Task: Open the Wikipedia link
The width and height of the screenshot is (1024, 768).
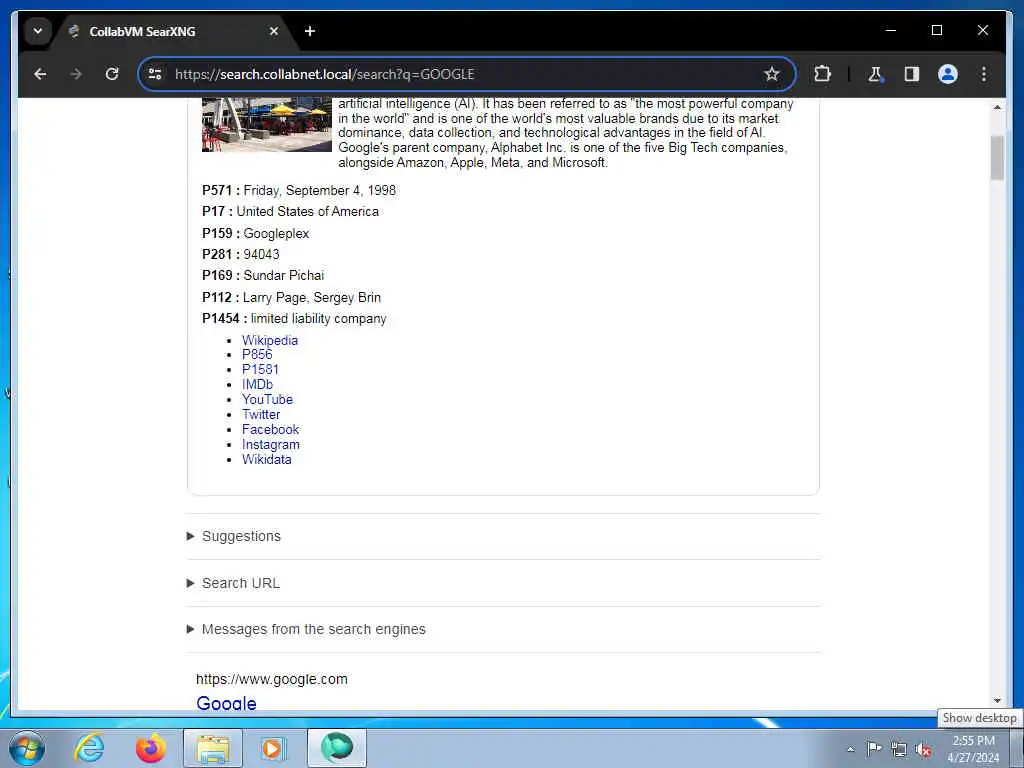Action: click(270, 340)
